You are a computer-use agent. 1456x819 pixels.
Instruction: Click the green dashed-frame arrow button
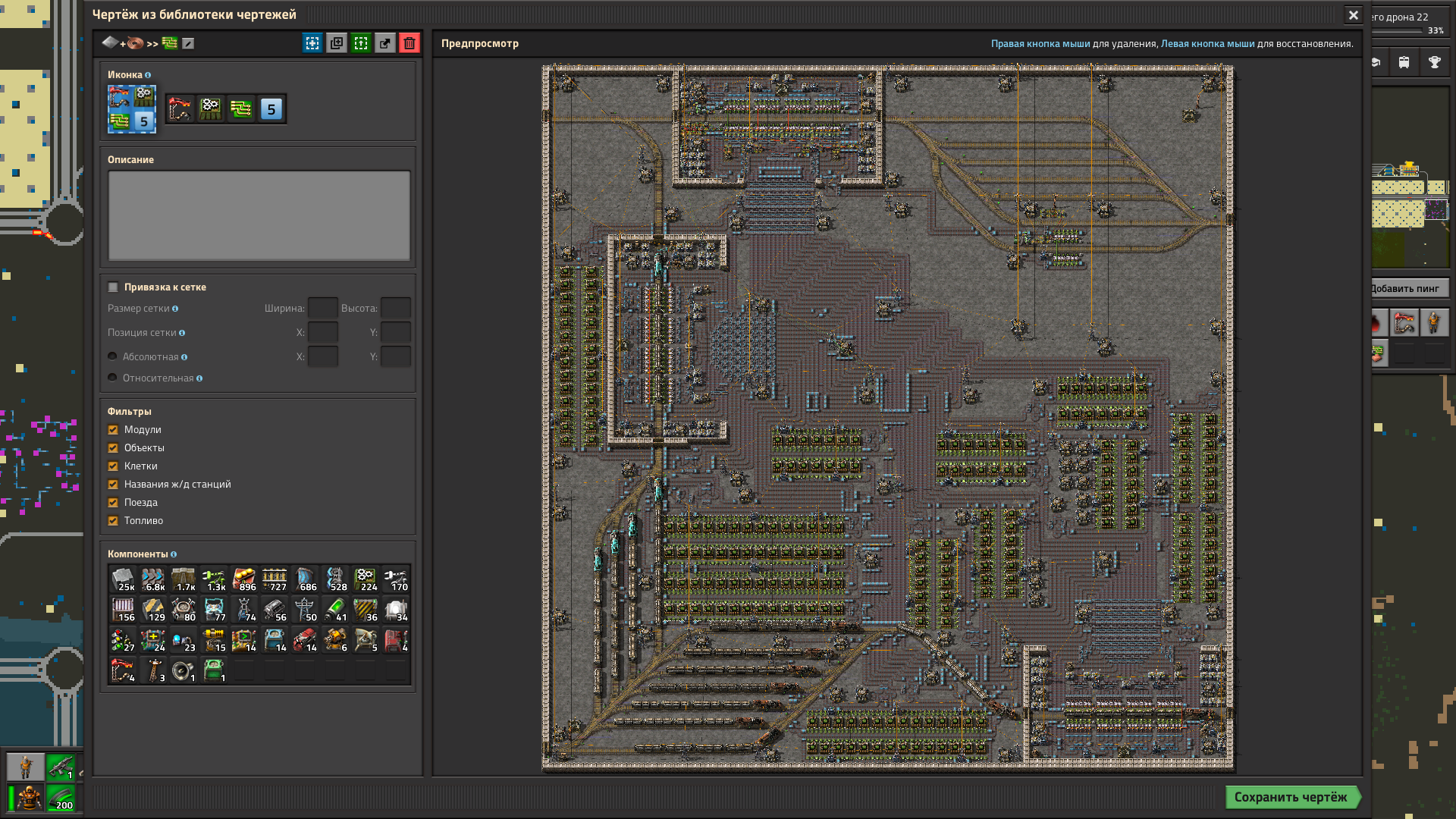pyautogui.click(x=361, y=43)
